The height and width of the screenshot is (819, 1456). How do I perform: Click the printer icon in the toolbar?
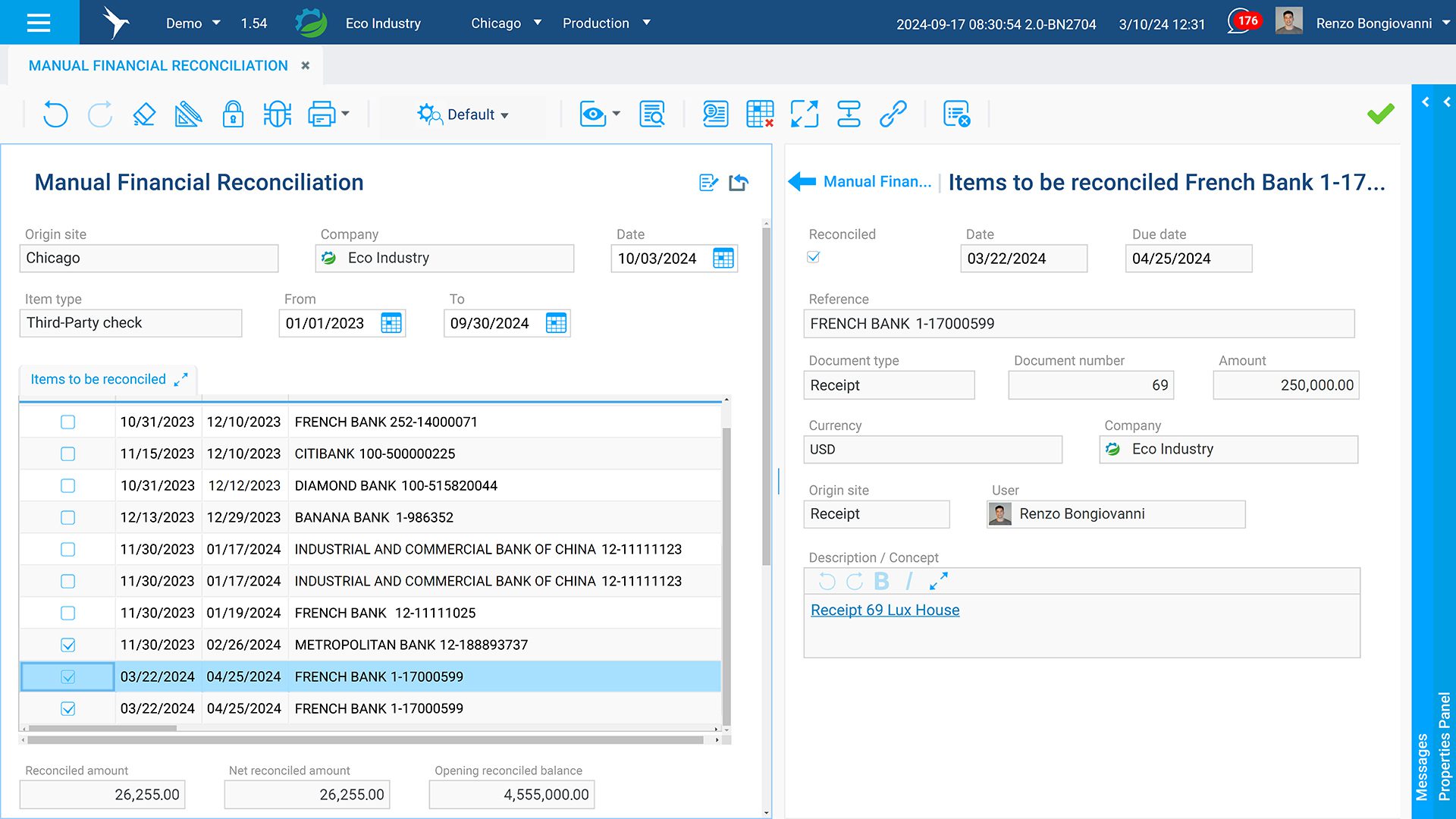tap(322, 115)
